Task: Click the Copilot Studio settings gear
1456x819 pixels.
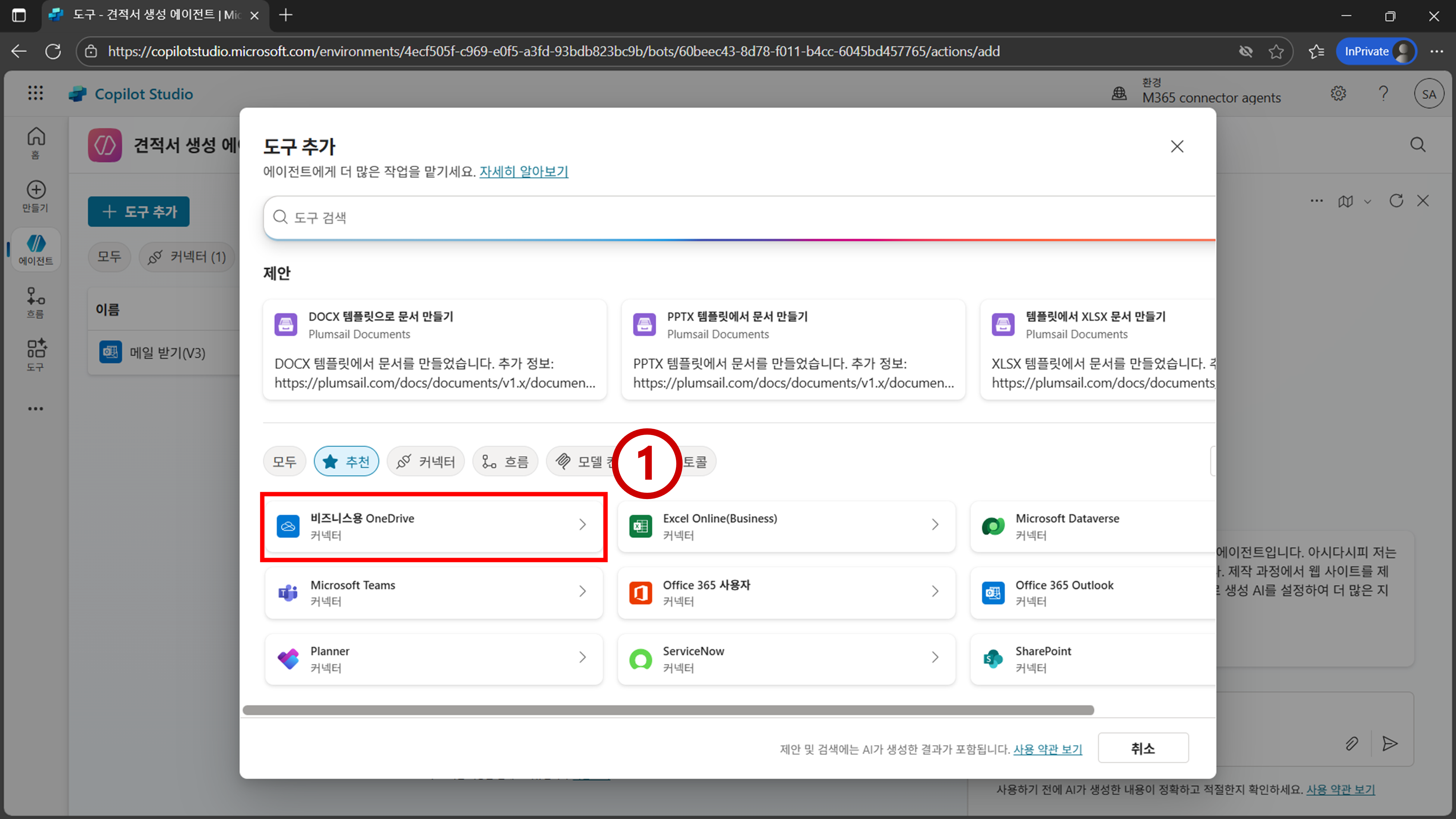Action: pos(1338,93)
